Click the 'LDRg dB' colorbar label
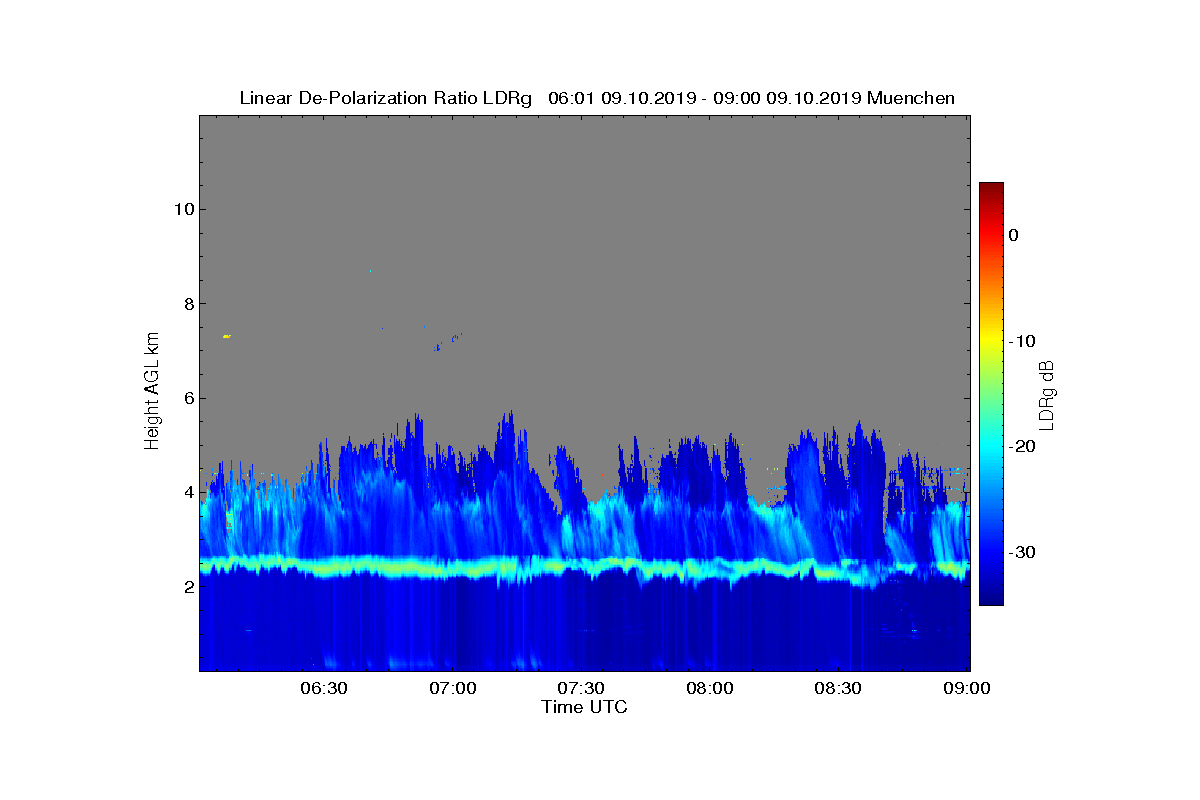 [x=1047, y=394]
